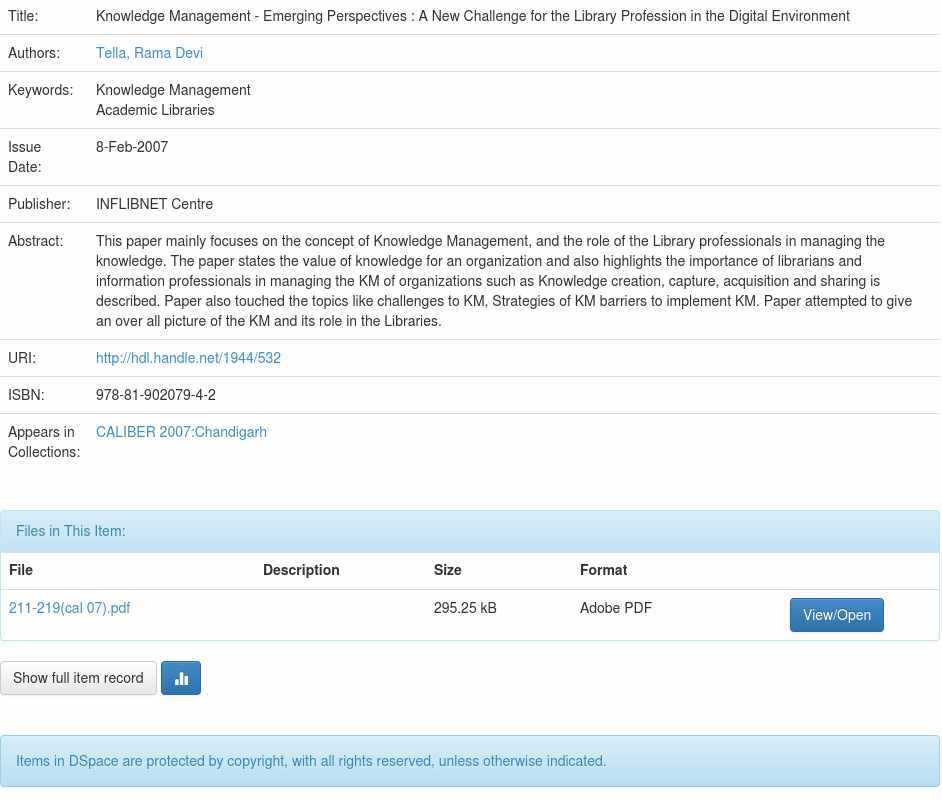The image size is (942, 800).
Task: Click the Format column header
Action: click(x=603, y=570)
